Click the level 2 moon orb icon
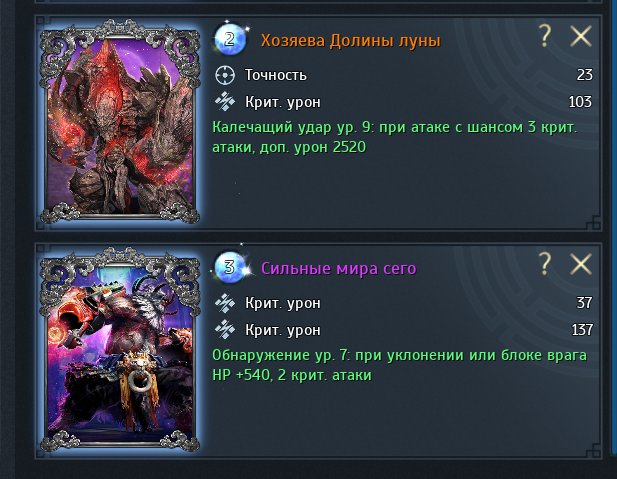Screen dimensions: 617x479 tap(230, 39)
